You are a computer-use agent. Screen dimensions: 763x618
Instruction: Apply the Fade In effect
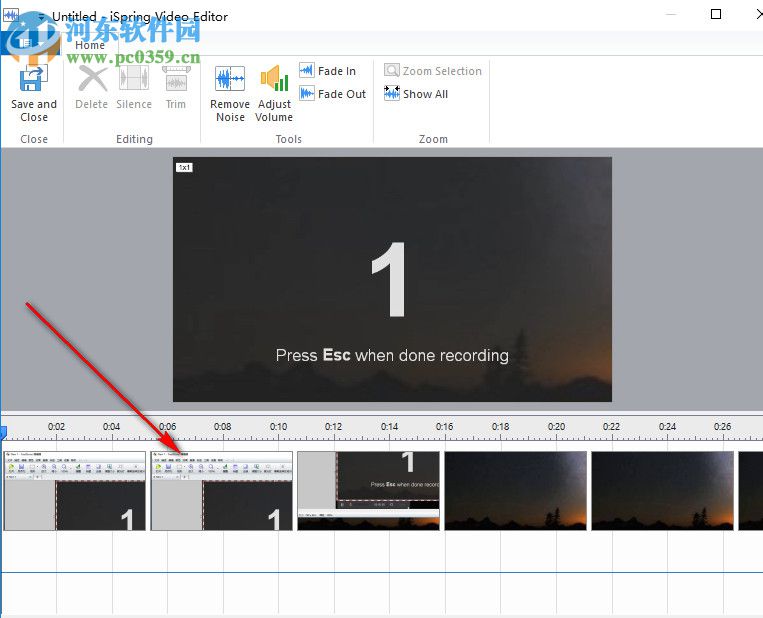(x=327, y=71)
